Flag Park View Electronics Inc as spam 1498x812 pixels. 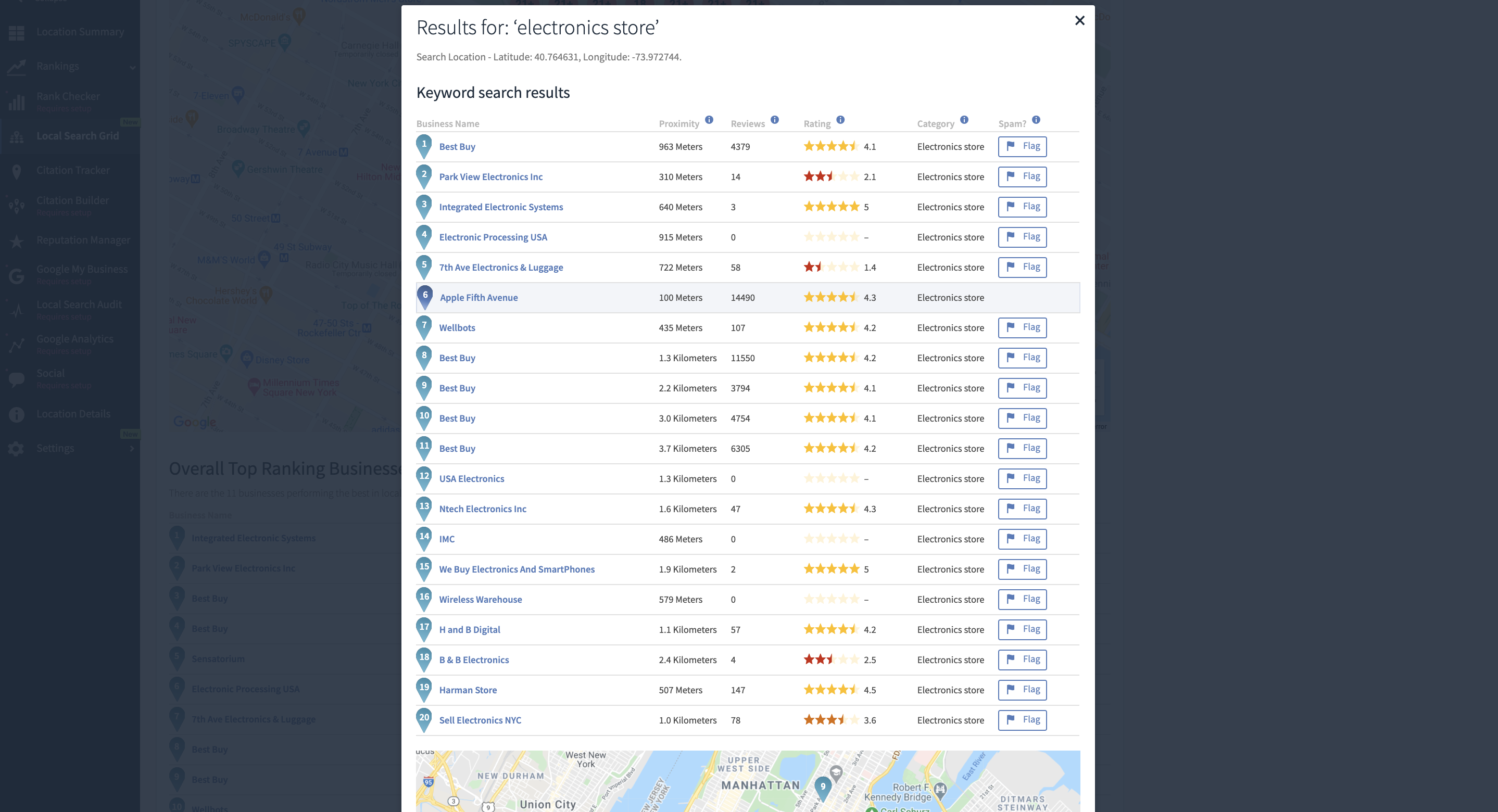point(1022,176)
